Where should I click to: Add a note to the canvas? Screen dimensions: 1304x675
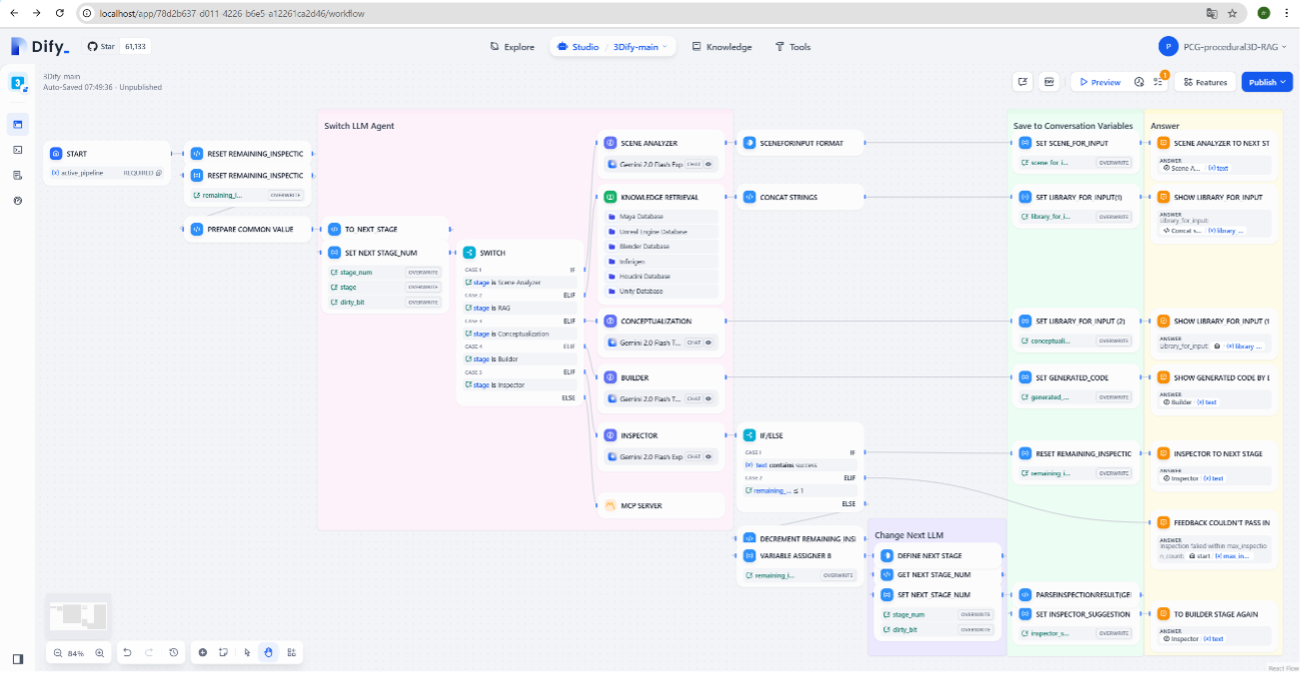[223, 653]
